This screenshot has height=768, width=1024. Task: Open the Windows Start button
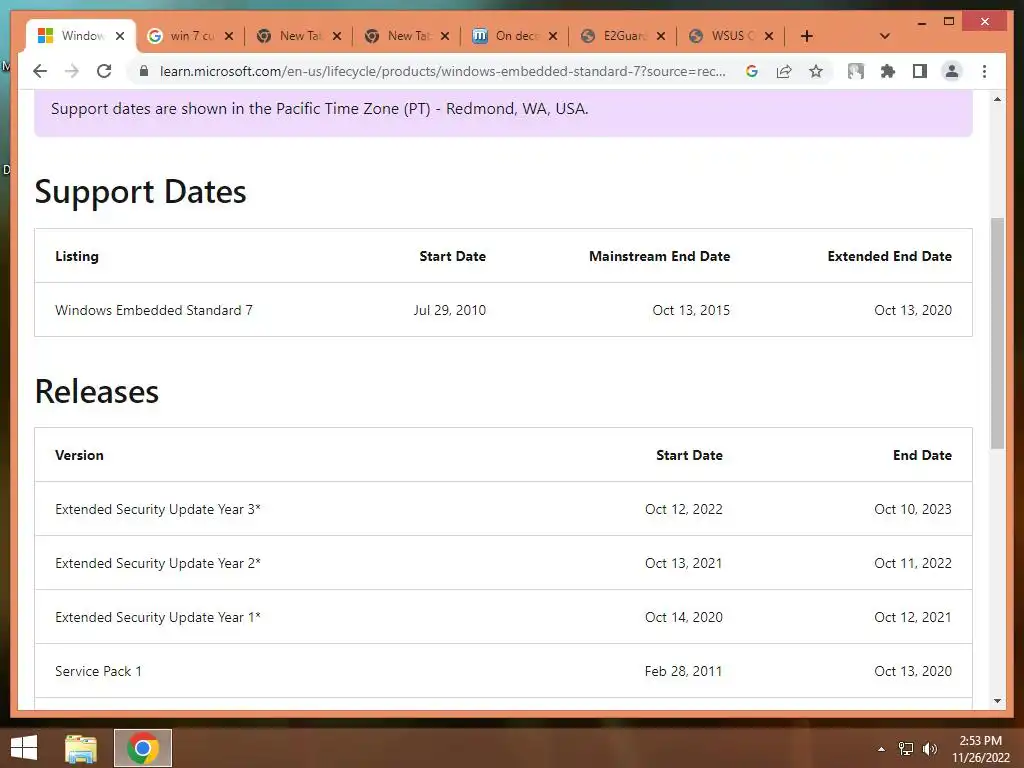(x=24, y=748)
